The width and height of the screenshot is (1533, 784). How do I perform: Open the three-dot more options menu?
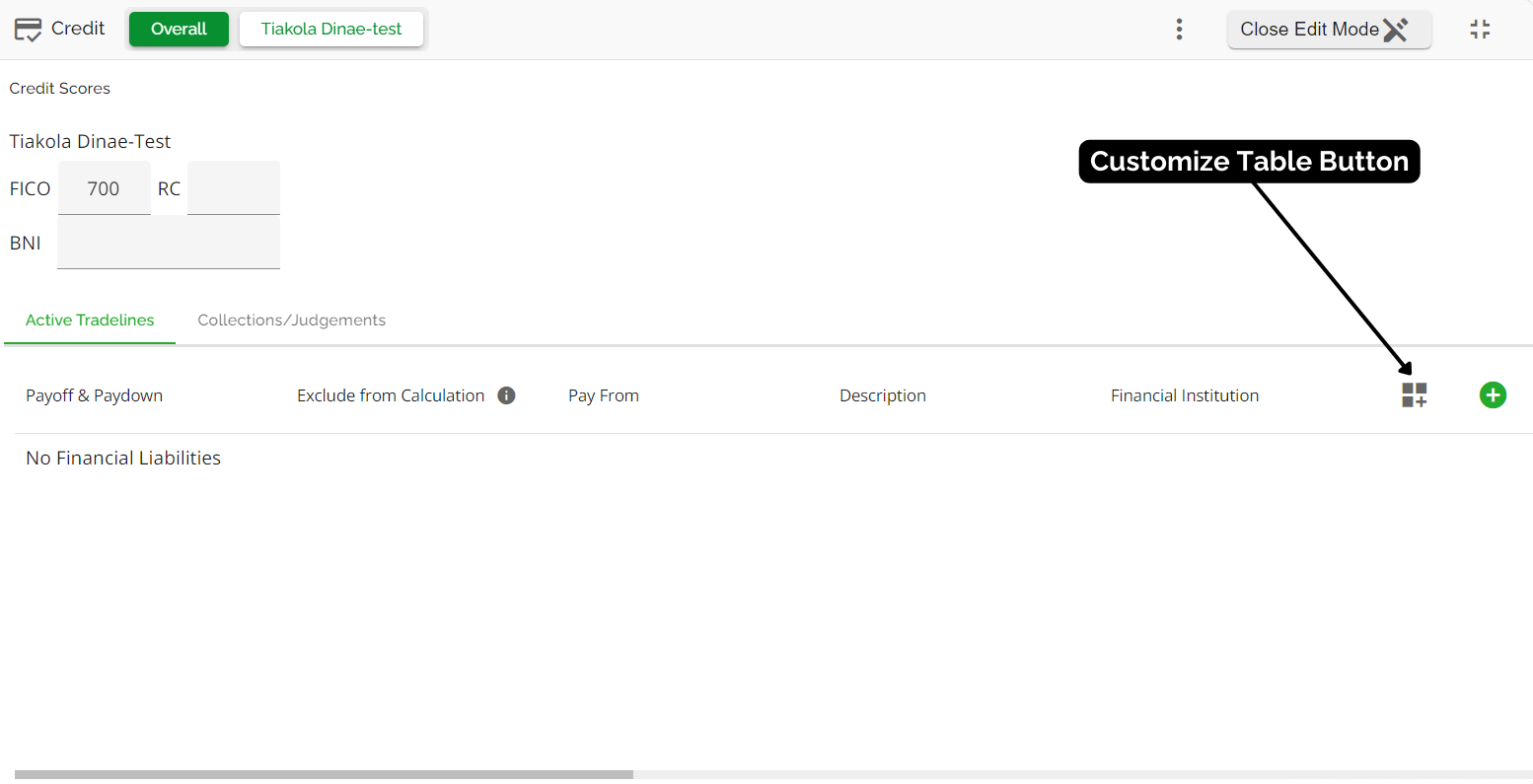pyautogui.click(x=1179, y=30)
